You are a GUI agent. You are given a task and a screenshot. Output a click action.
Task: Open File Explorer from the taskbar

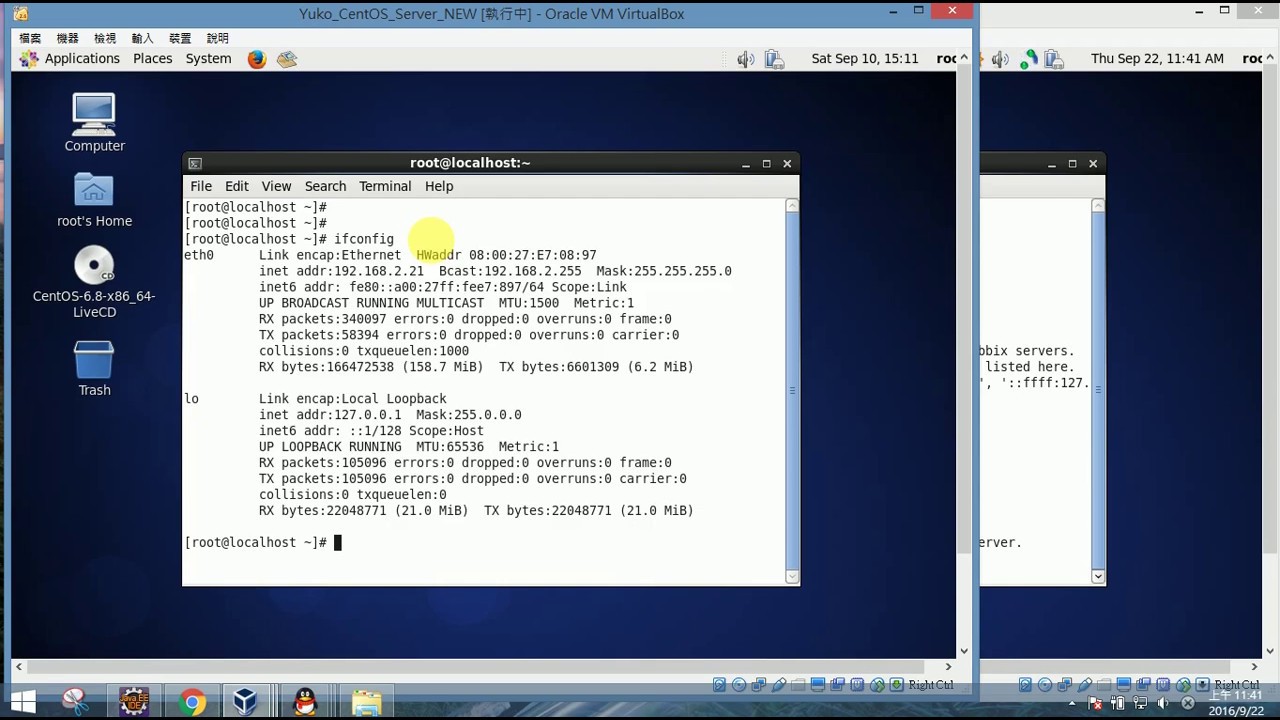tap(366, 702)
